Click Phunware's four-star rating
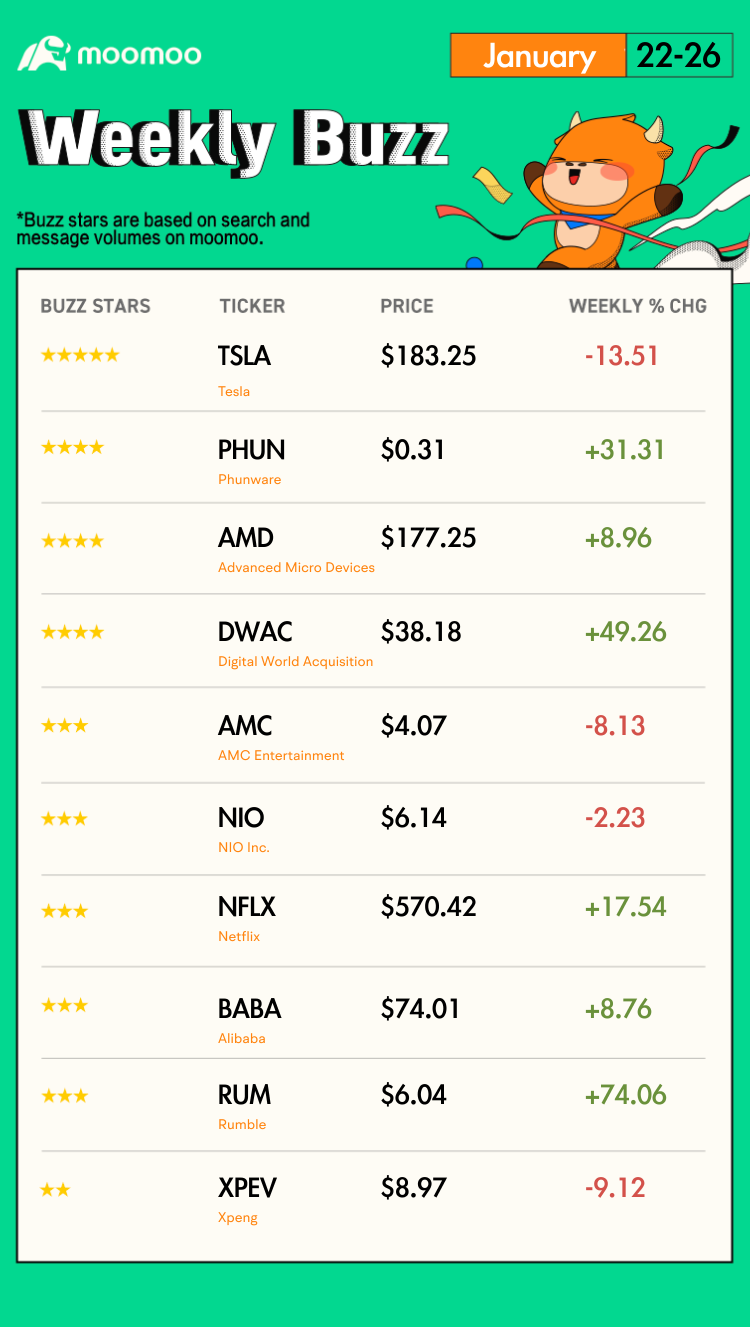The height and width of the screenshot is (1327, 750). [72, 447]
